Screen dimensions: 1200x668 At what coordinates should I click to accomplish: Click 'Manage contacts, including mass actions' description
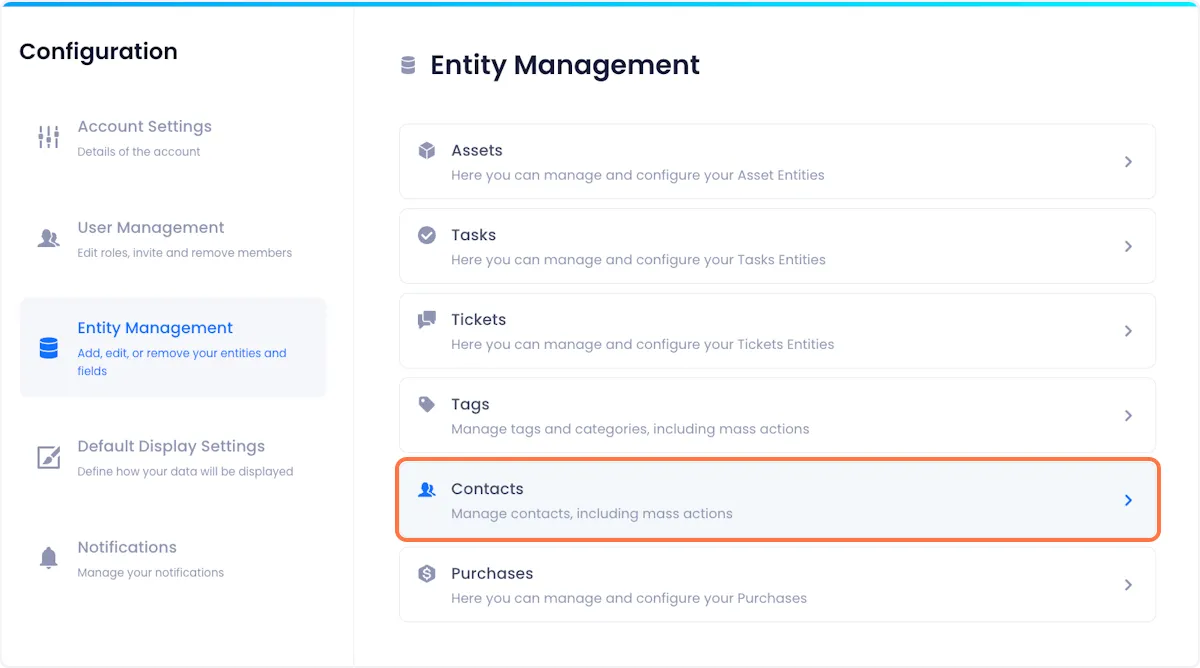coord(592,514)
